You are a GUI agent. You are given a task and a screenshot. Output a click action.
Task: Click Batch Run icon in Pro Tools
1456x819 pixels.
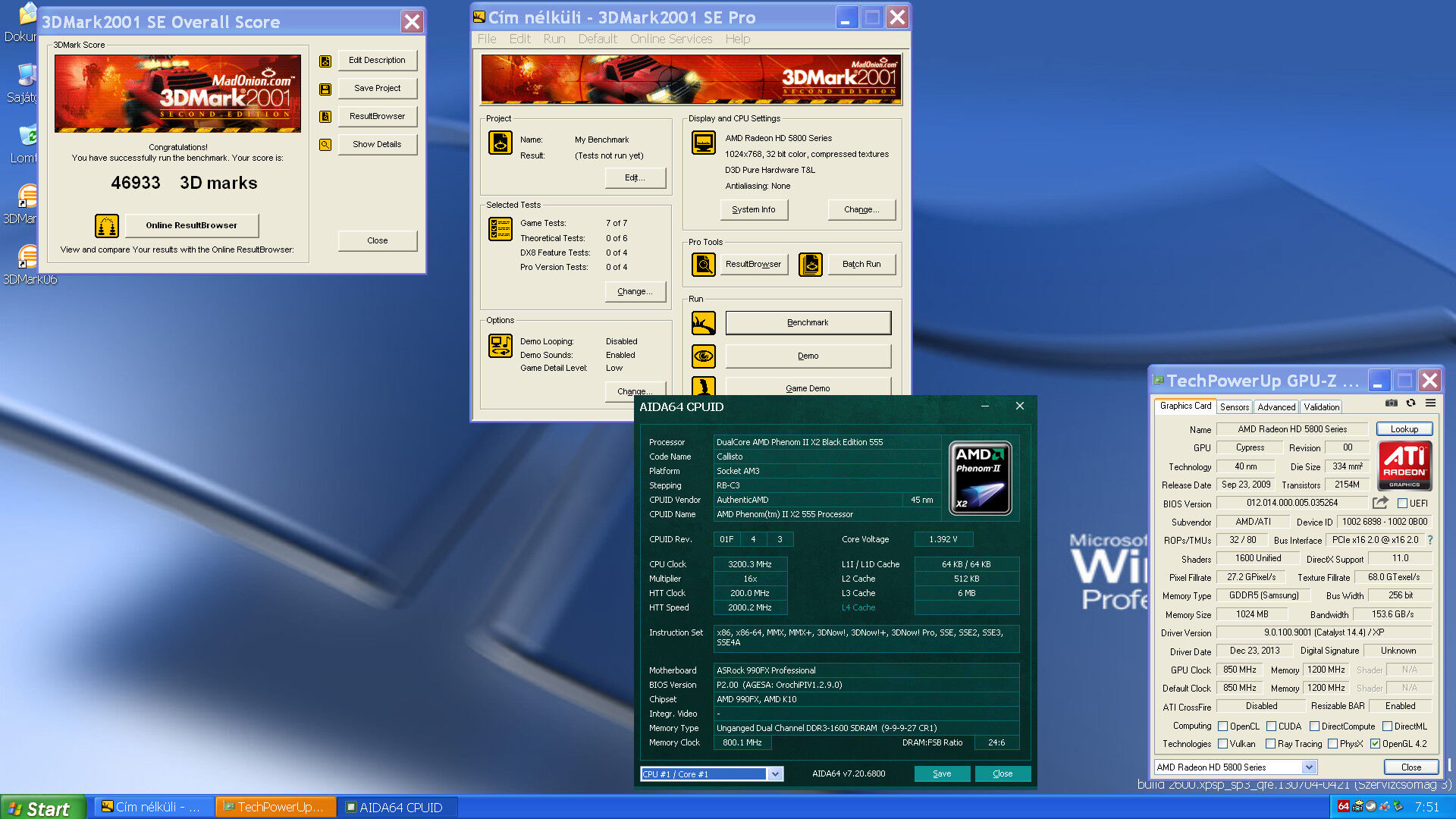coord(810,264)
